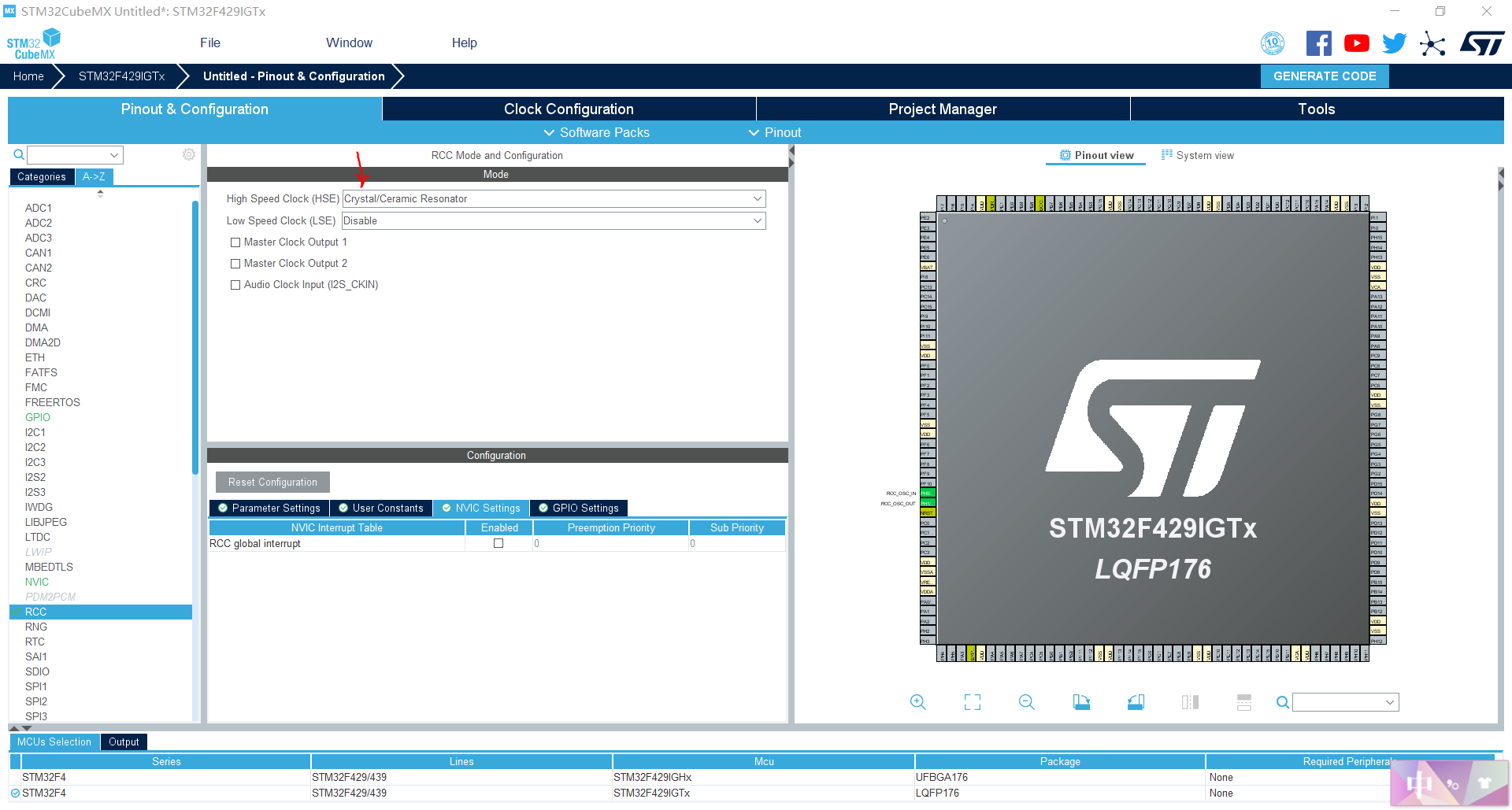Image resolution: width=1512 pixels, height=810 pixels.
Task: Select GPIO in peripheral list
Action: 37,418
